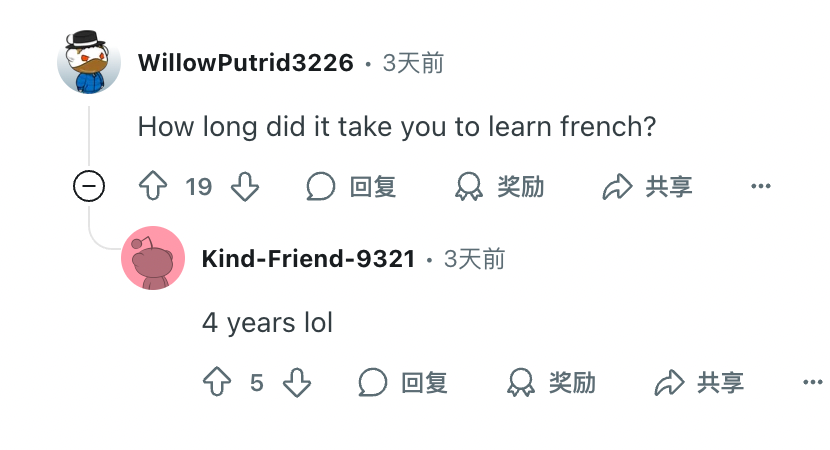Upvote WillowPutrid3226's comment
This screenshot has width=830, height=450.
pos(153,186)
